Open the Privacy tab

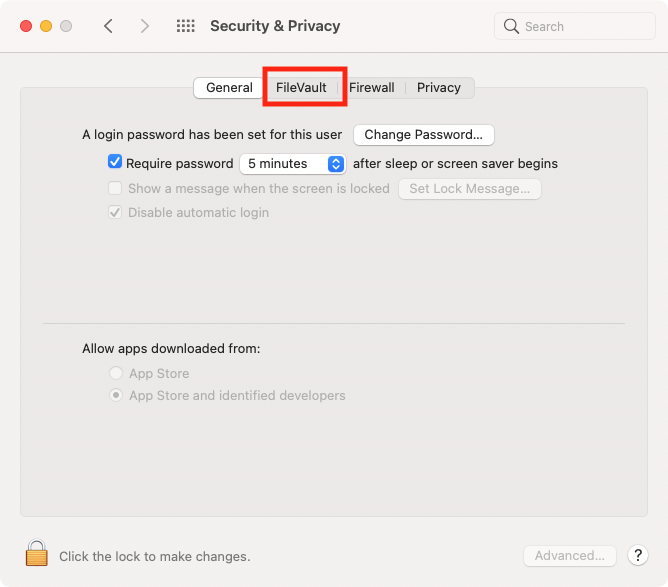[x=439, y=87]
